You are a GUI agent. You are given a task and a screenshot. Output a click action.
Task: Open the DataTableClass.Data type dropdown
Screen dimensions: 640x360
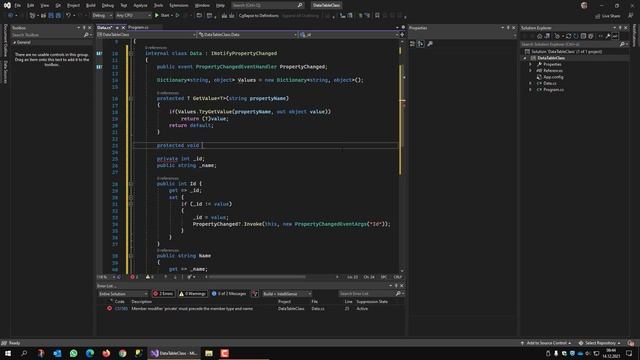pos(247,35)
